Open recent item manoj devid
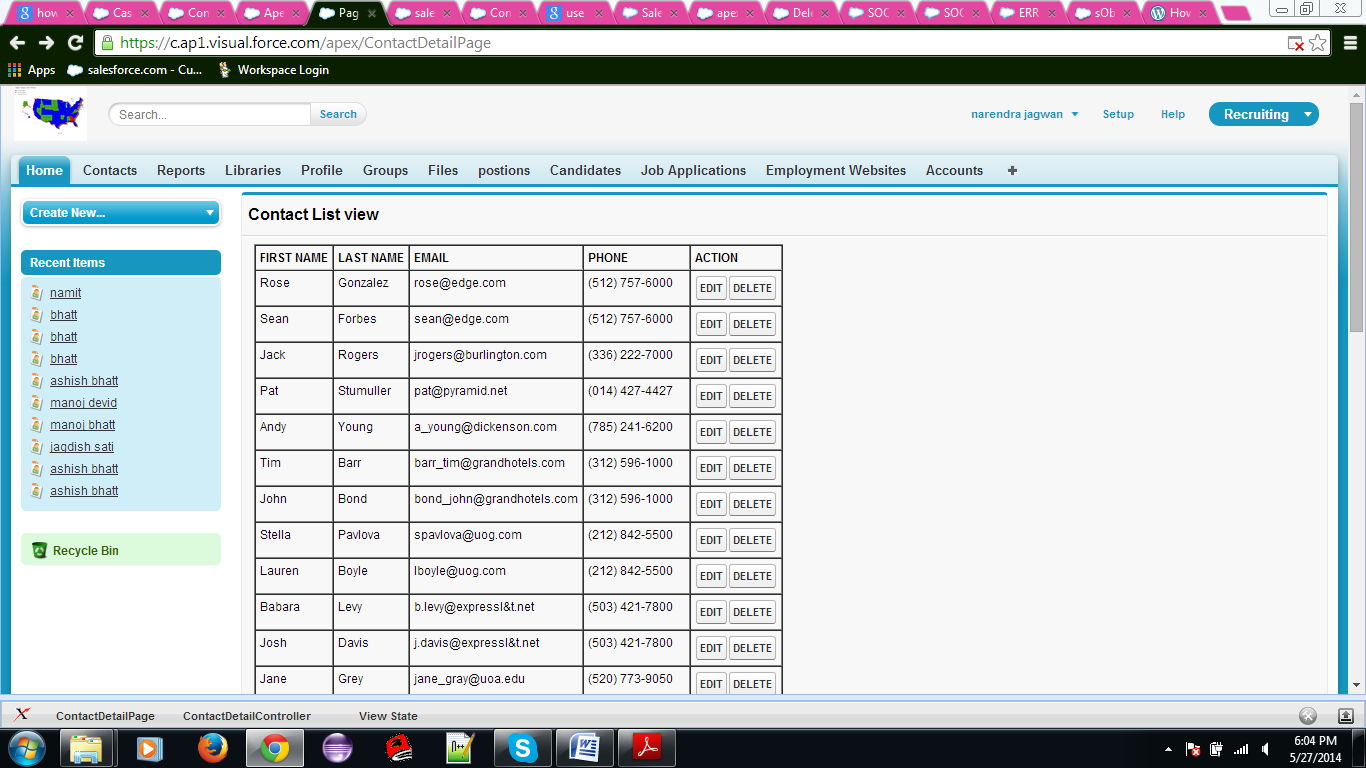The image size is (1366, 768). (x=83, y=403)
